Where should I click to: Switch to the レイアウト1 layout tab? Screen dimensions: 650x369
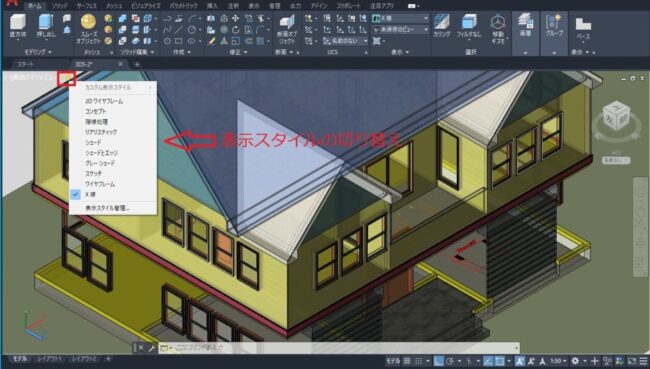pyautogui.click(x=49, y=359)
